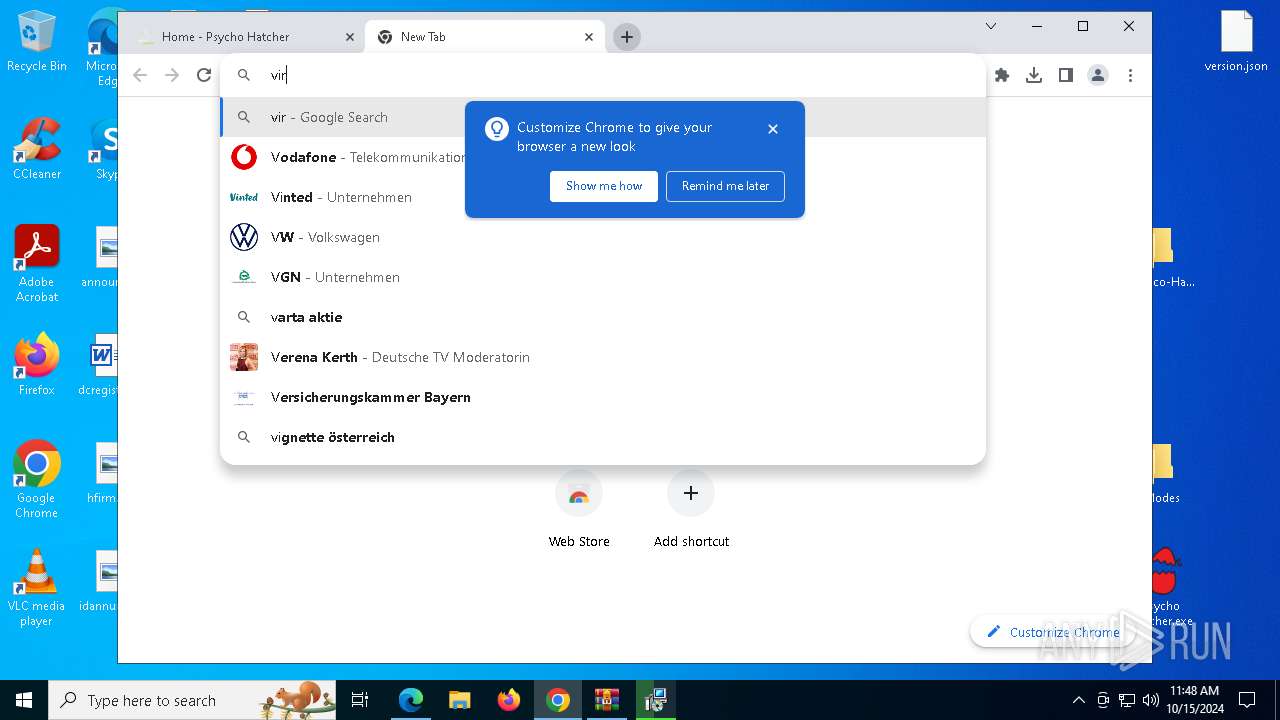Viewport: 1280px width, 720px height.
Task: Click the Add shortcut plus tile
Action: coord(691,510)
